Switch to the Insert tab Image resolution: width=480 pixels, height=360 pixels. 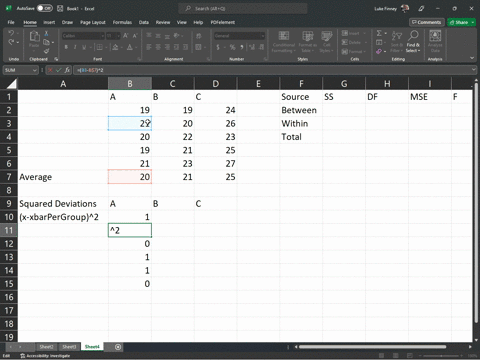coord(49,22)
